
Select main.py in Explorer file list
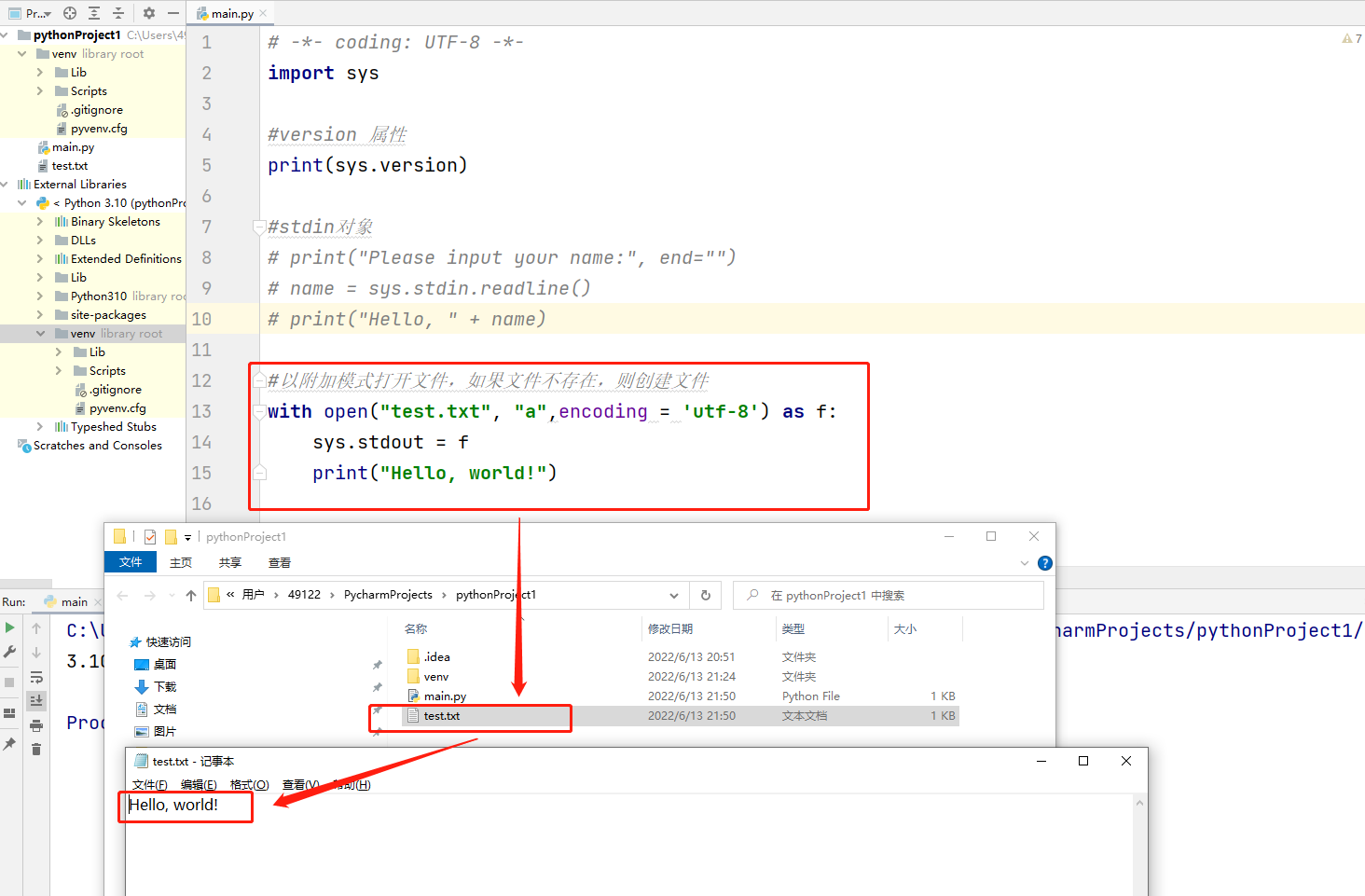pos(445,696)
